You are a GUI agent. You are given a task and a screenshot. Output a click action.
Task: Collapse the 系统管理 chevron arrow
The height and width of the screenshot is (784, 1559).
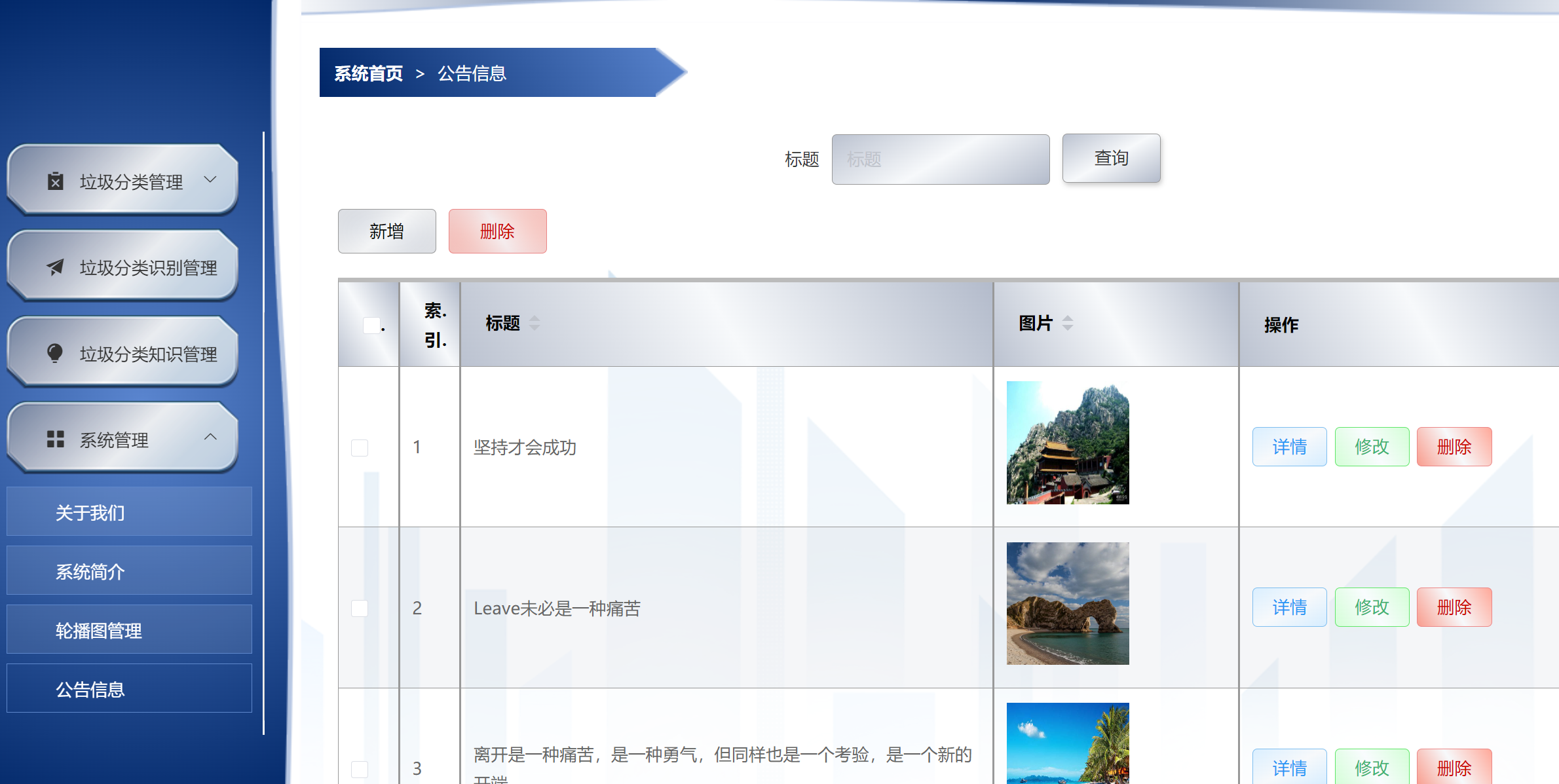click(x=210, y=436)
